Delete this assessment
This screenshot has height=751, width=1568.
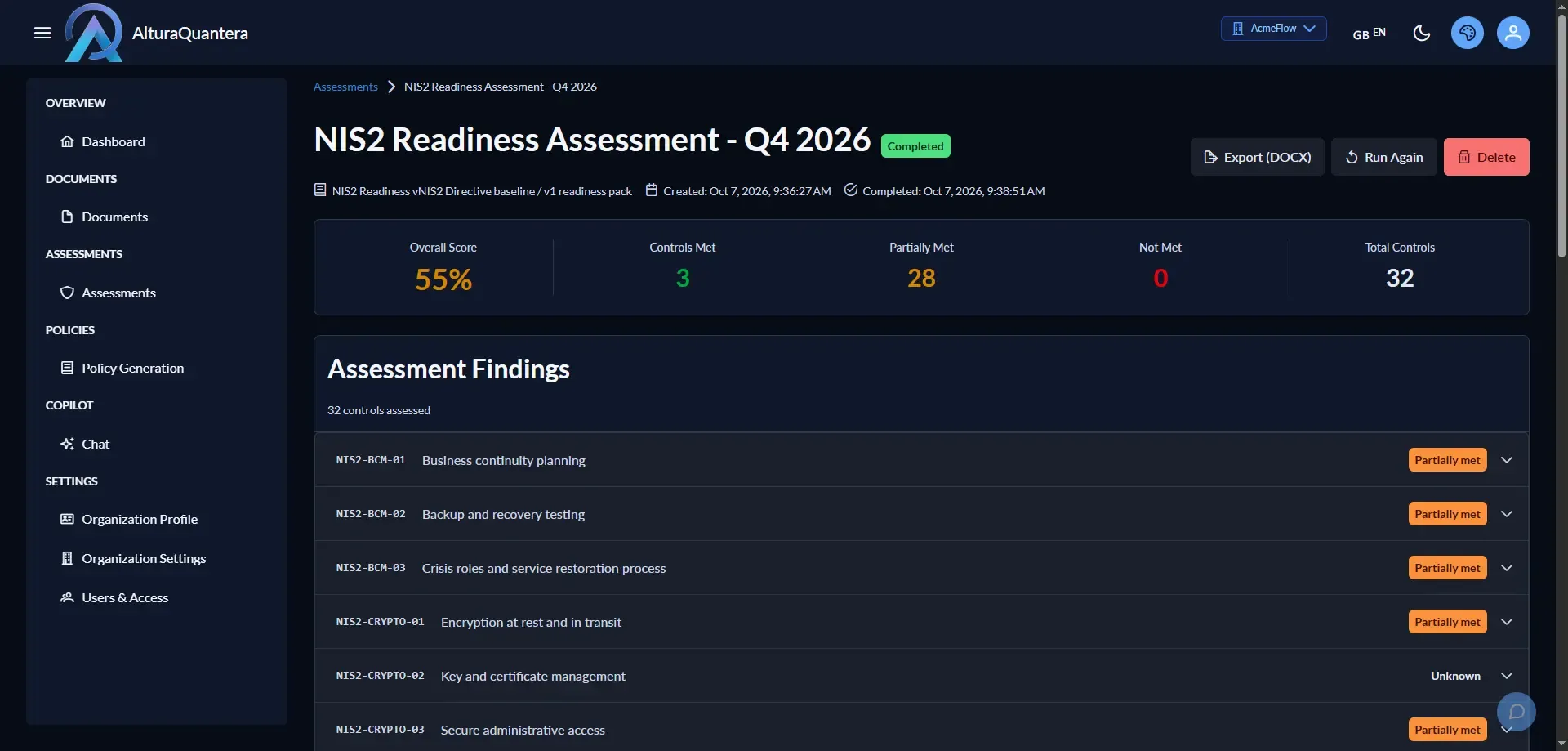click(x=1486, y=157)
